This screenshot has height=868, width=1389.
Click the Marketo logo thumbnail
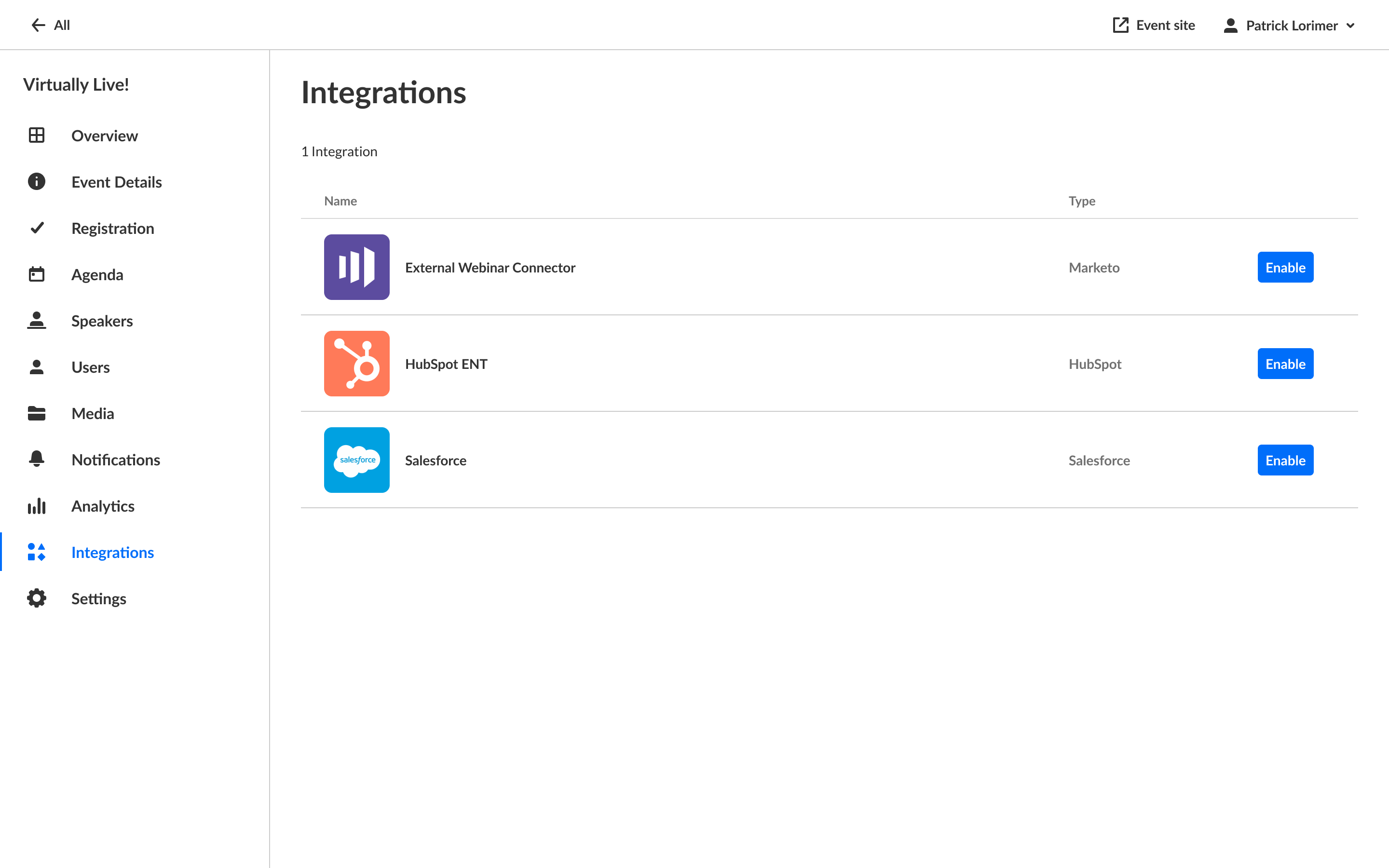point(356,267)
